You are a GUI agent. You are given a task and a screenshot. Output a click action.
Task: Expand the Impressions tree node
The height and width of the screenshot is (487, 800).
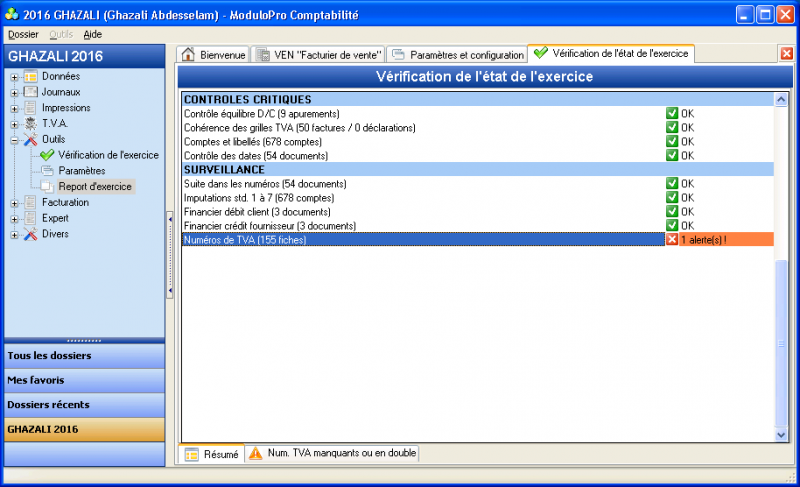point(14,109)
